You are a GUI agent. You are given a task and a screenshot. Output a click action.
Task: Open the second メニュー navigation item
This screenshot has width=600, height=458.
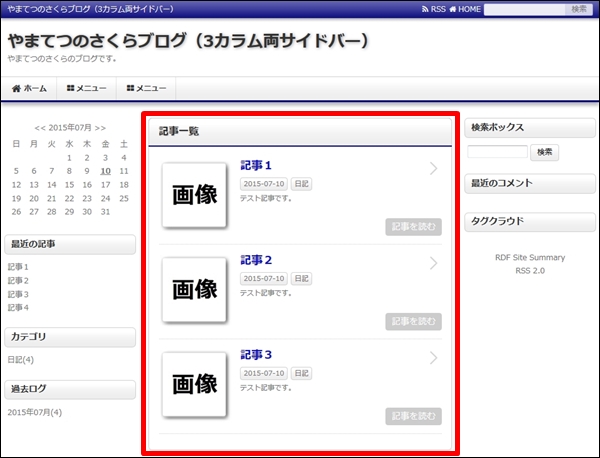(146, 88)
